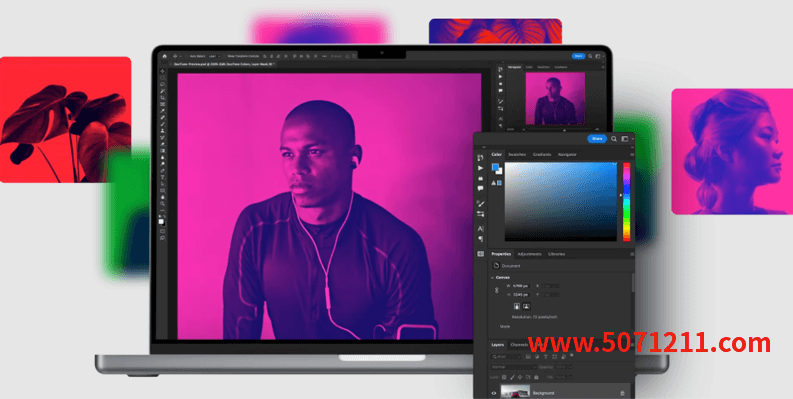Image resolution: width=793 pixels, height=399 pixels.
Task: Collapse the Canvas section chevron
Action: coord(493,278)
